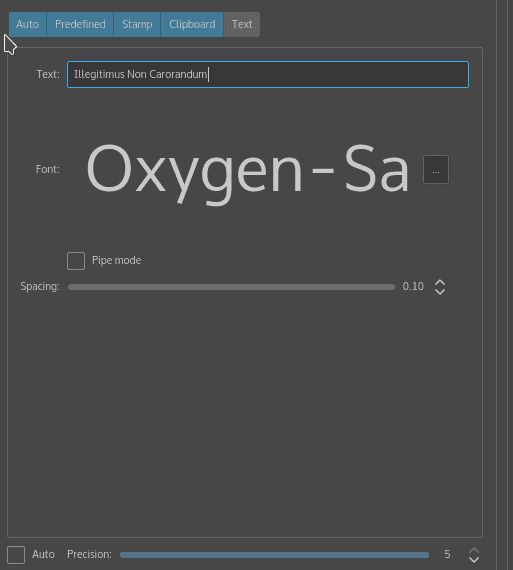This screenshot has width=513, height=570.
Task: Toggle the Auto checkbox beside Precision
Action: [x=16, y=555]
